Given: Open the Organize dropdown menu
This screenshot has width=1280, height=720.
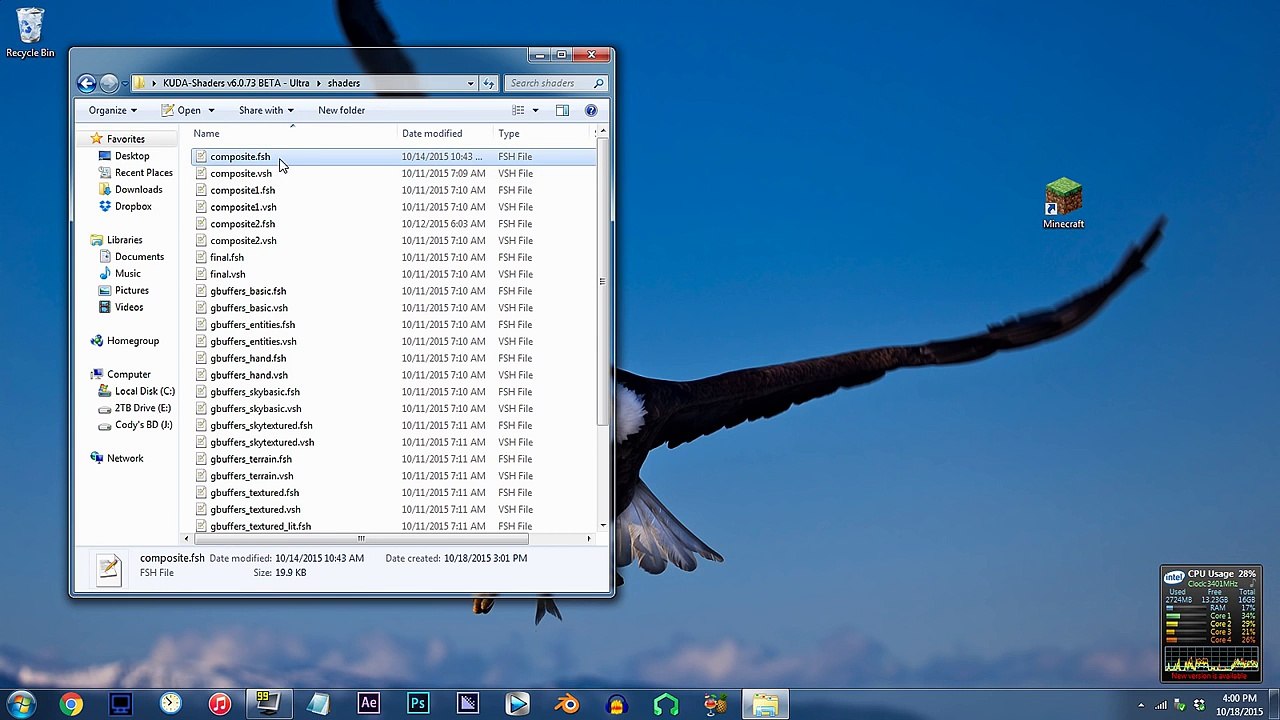Looking at the screenshot, I should coord(112,110).
